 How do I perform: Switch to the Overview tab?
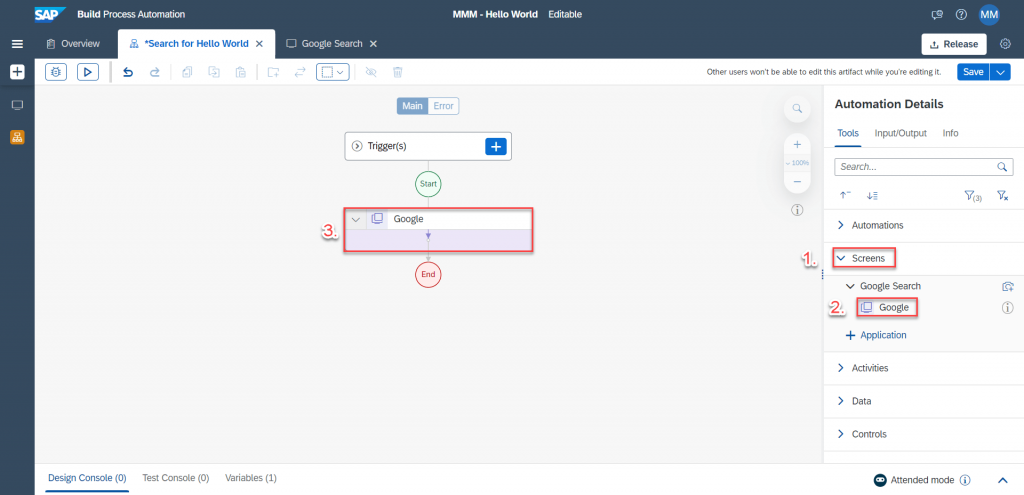pos(72,44)
